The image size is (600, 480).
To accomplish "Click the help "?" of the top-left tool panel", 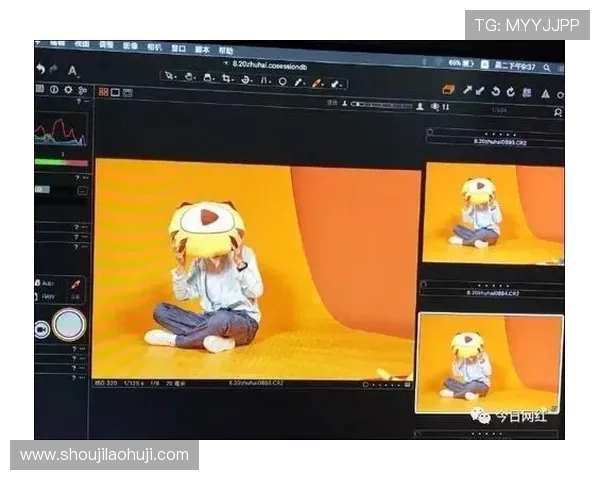I will 78,101.
